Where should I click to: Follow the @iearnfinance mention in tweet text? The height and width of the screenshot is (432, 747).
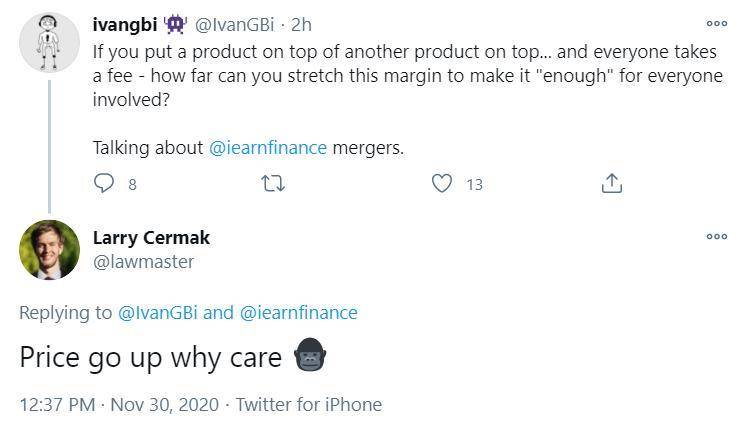268,147
